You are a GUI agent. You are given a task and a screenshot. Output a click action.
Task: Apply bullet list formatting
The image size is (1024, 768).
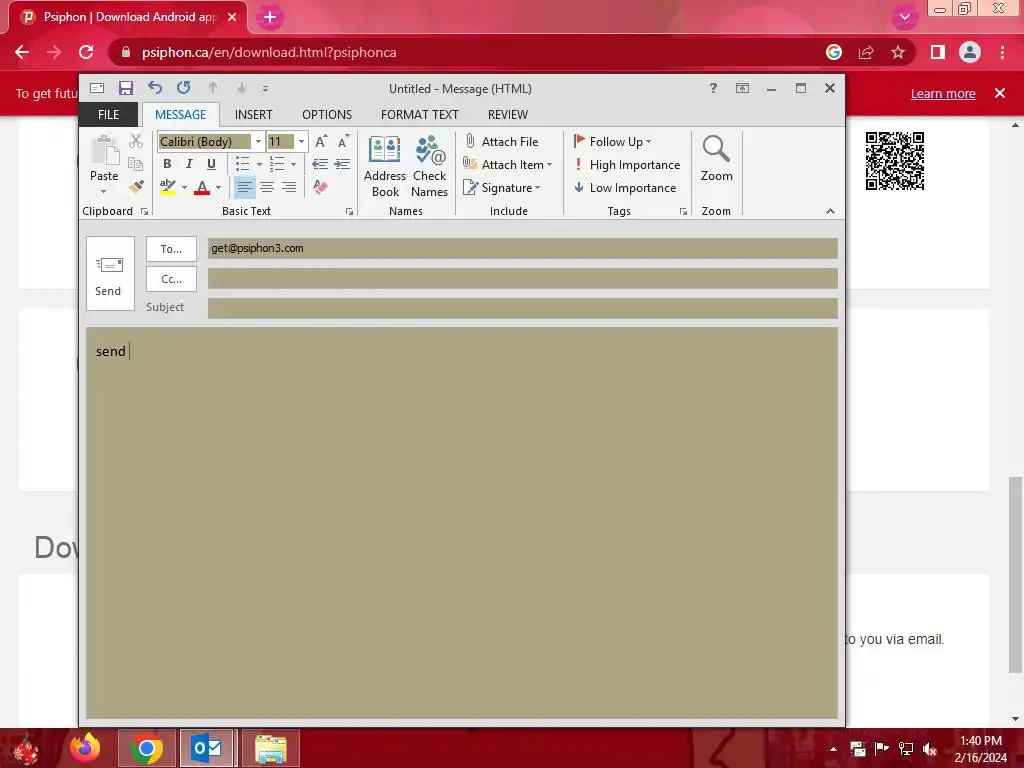(x=242, y=164)
